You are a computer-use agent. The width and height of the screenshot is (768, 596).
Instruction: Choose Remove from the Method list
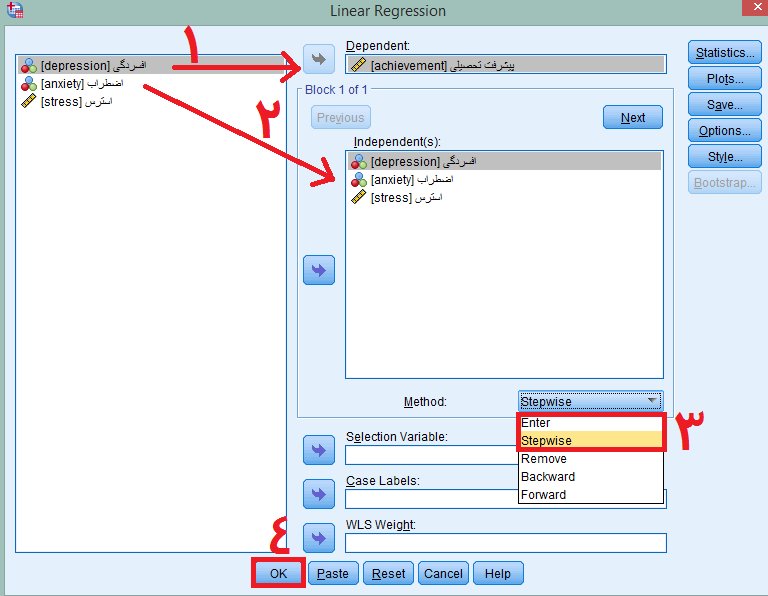coord(544,459)
